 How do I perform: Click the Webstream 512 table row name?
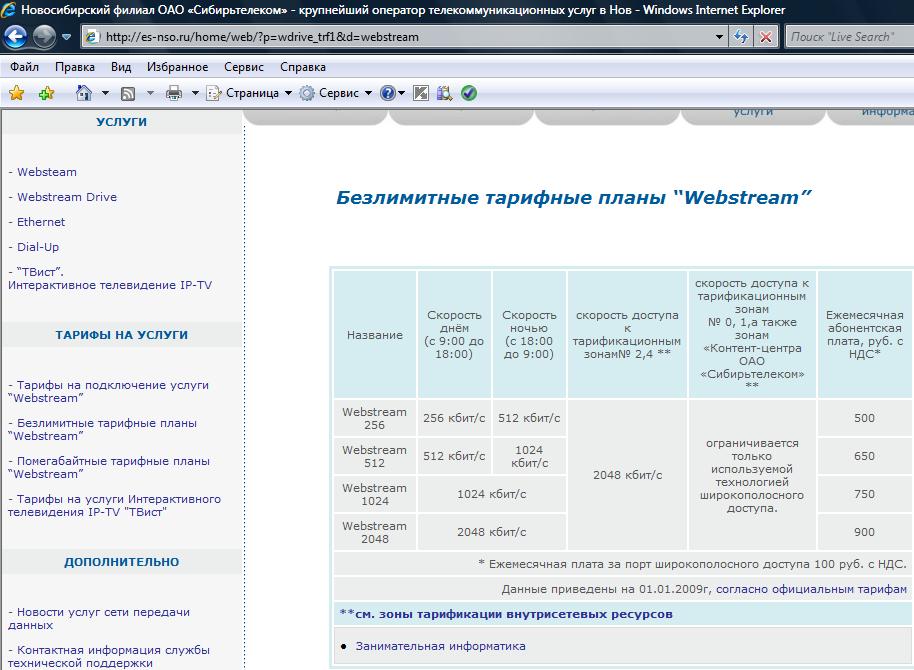click(374, 456)
